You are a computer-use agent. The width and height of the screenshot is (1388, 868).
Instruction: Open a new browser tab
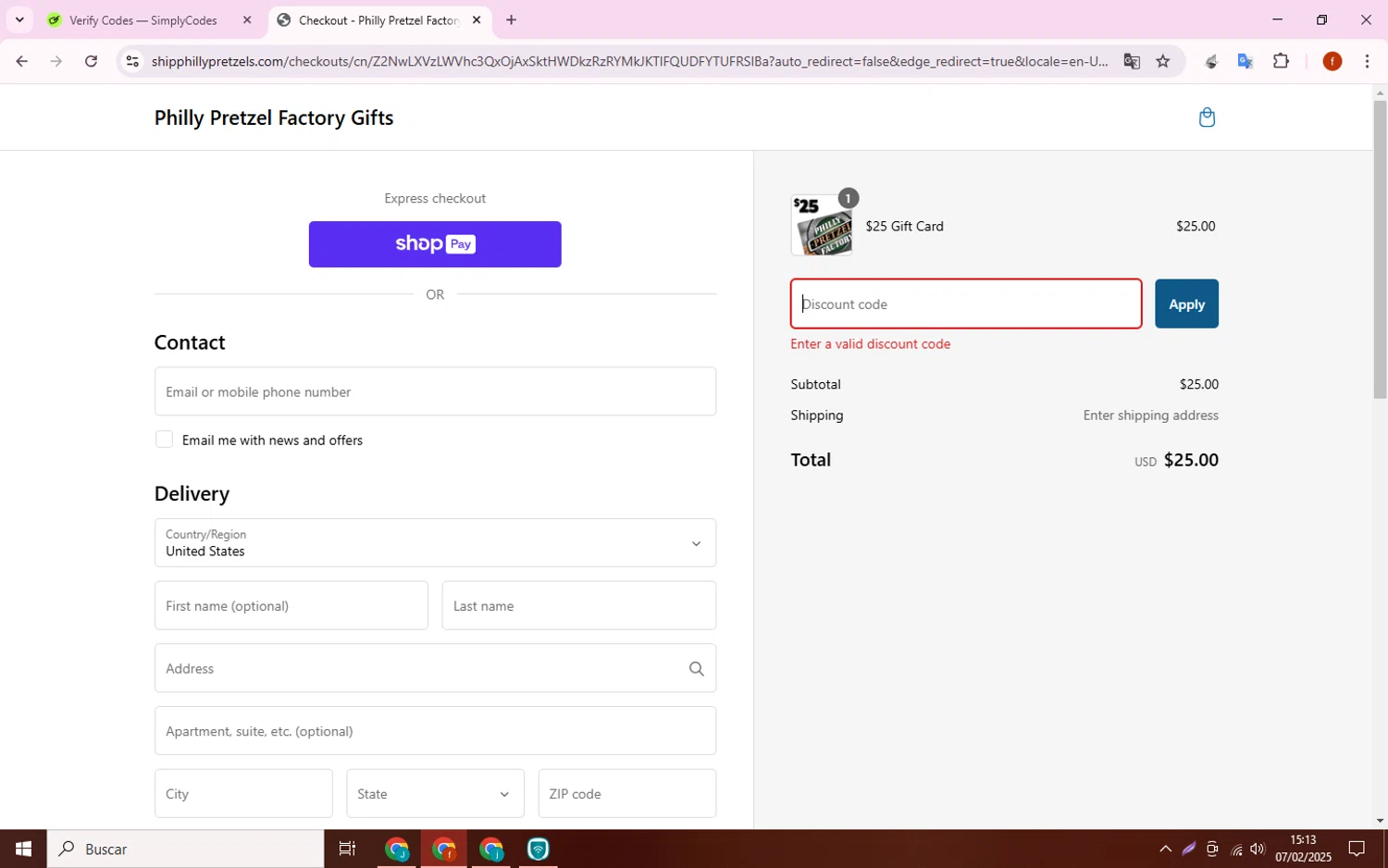[x=511, y=20]
